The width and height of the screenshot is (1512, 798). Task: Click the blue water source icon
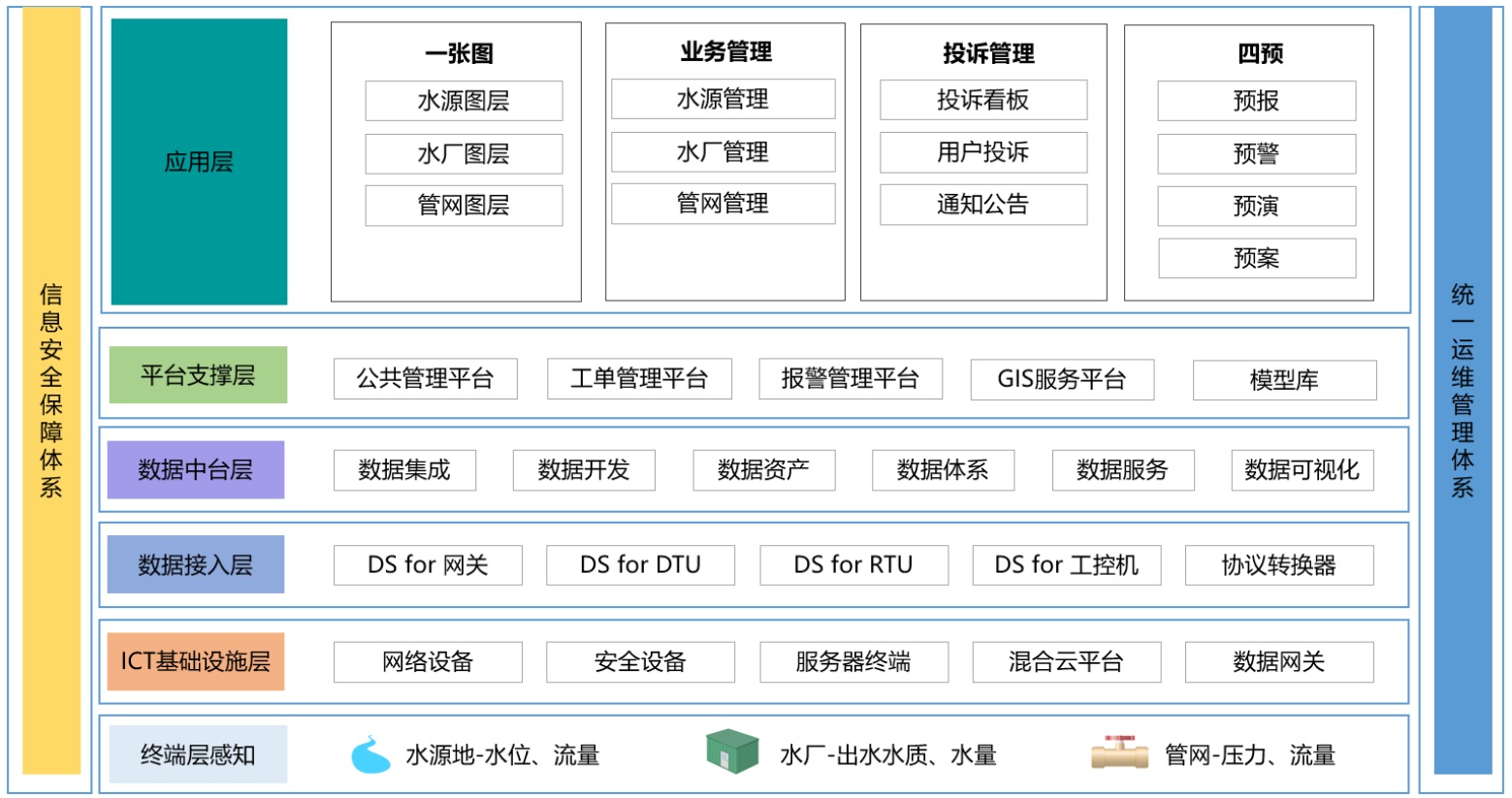(x=370, y=754)
